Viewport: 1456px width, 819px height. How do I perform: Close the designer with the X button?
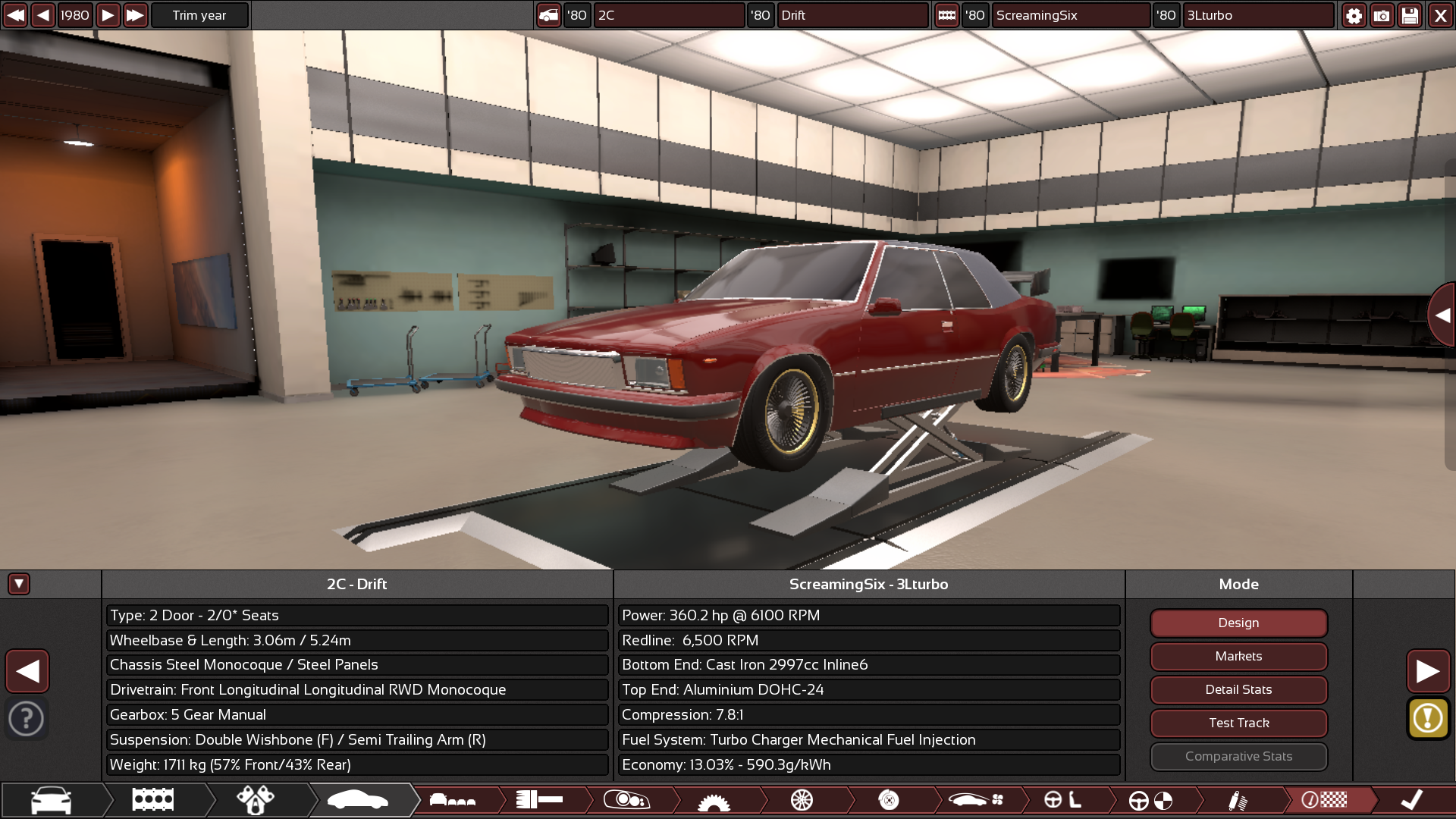(x=1440, y=15)
